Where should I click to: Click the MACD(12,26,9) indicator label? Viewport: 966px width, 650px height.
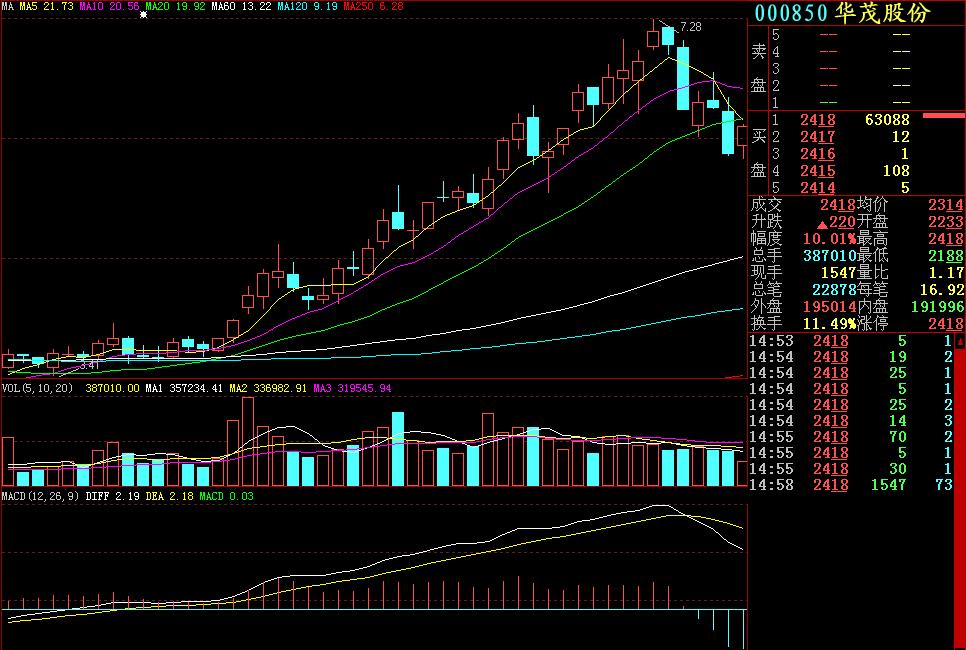pos(40,496)
